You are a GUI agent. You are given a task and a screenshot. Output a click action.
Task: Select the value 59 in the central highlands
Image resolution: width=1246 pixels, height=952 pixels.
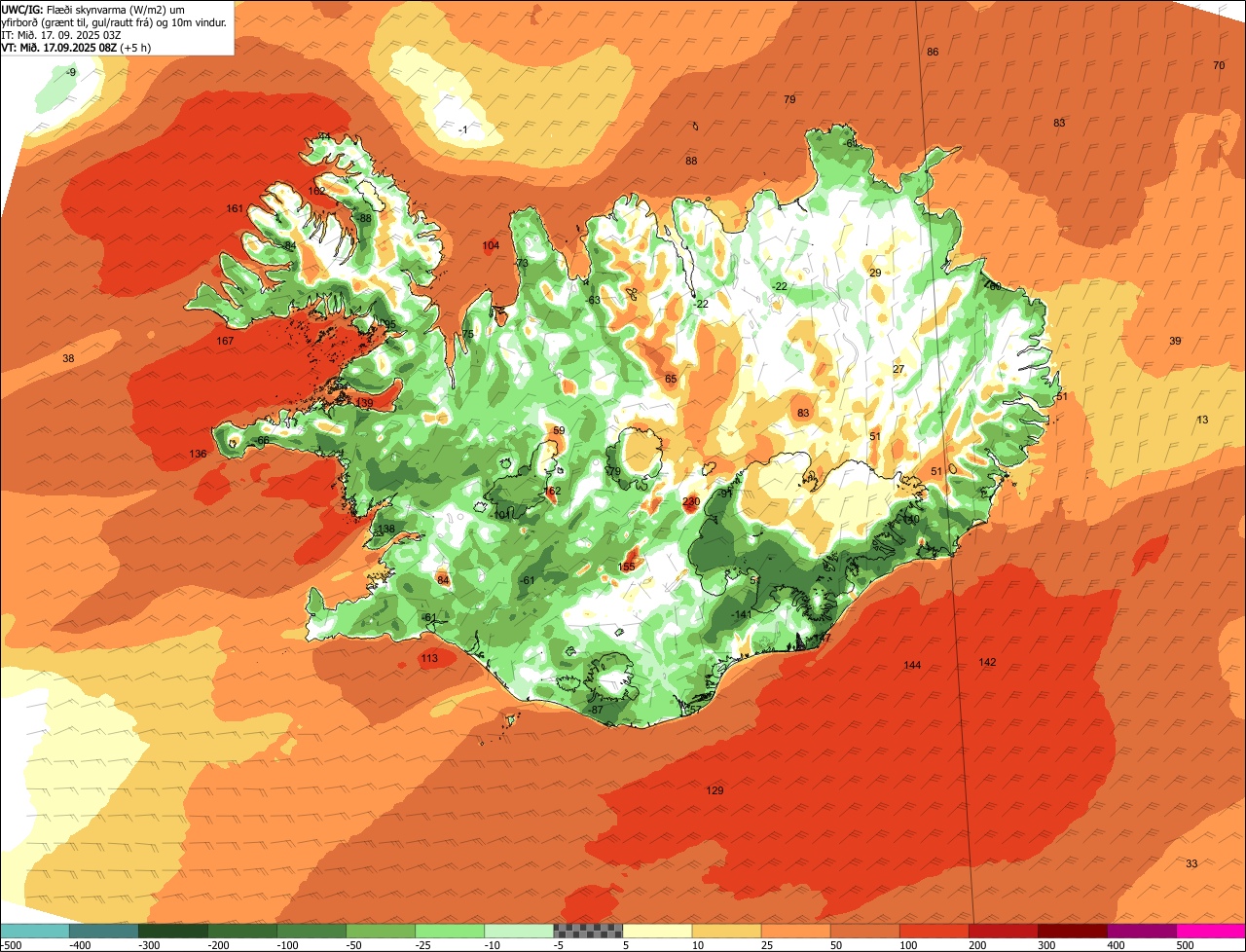point(559,430)
